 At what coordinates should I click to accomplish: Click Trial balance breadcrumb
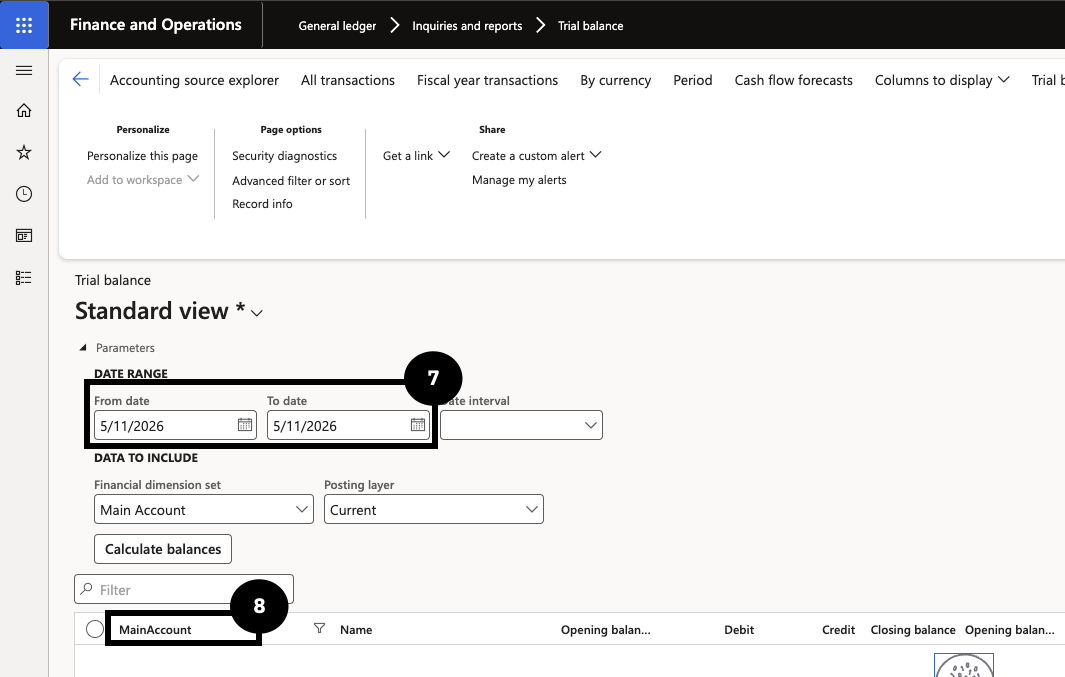pos(591,26)
